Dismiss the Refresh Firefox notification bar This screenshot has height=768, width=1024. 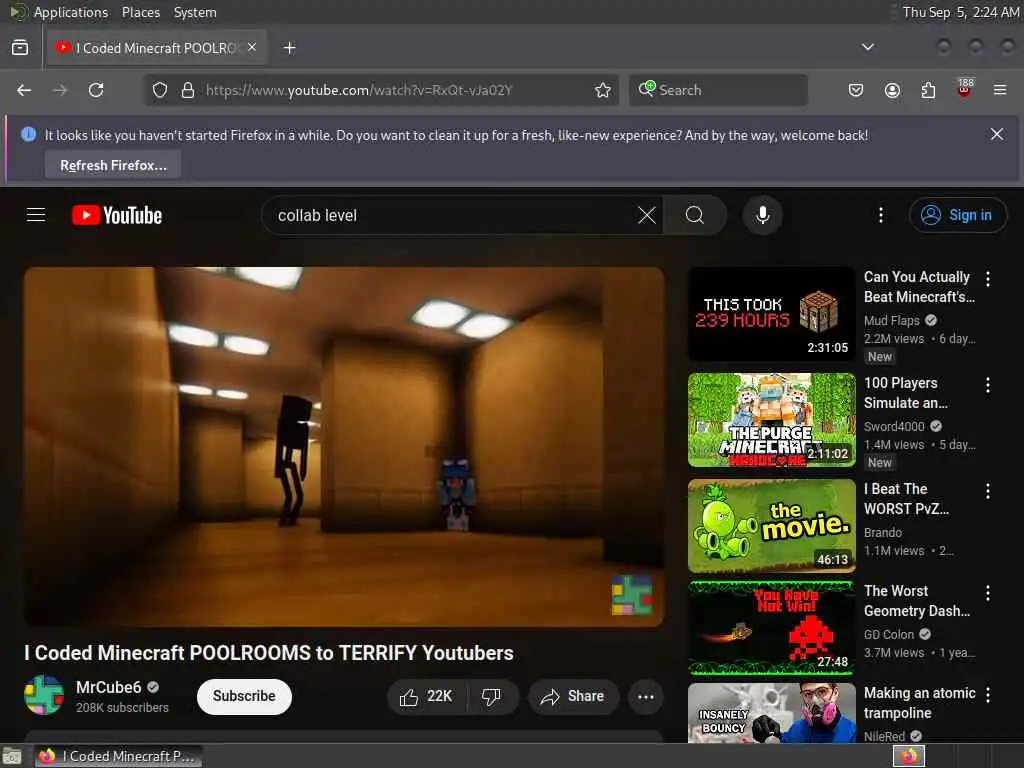[997, 135]
